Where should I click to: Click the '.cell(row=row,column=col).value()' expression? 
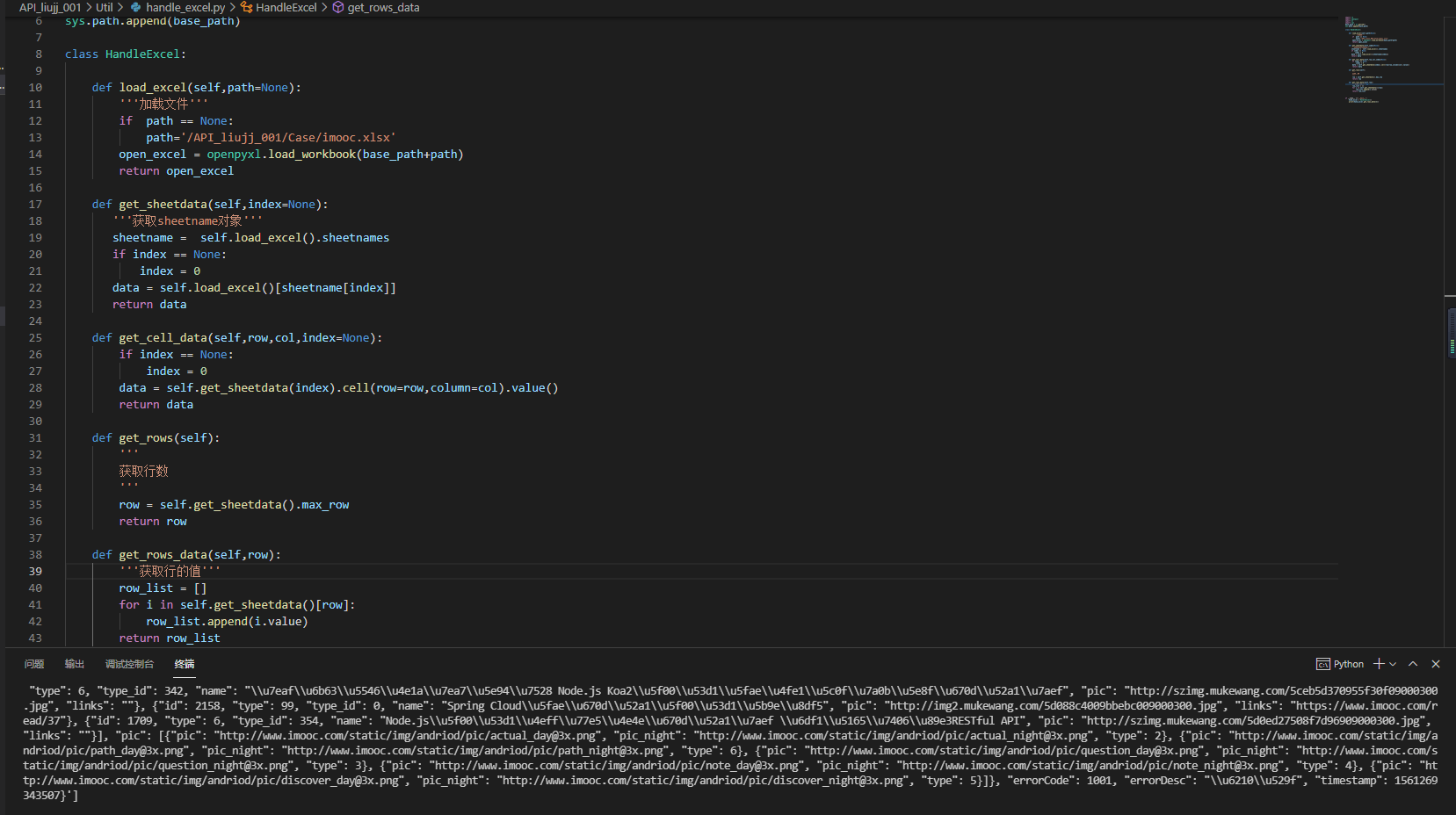(449, 387)
